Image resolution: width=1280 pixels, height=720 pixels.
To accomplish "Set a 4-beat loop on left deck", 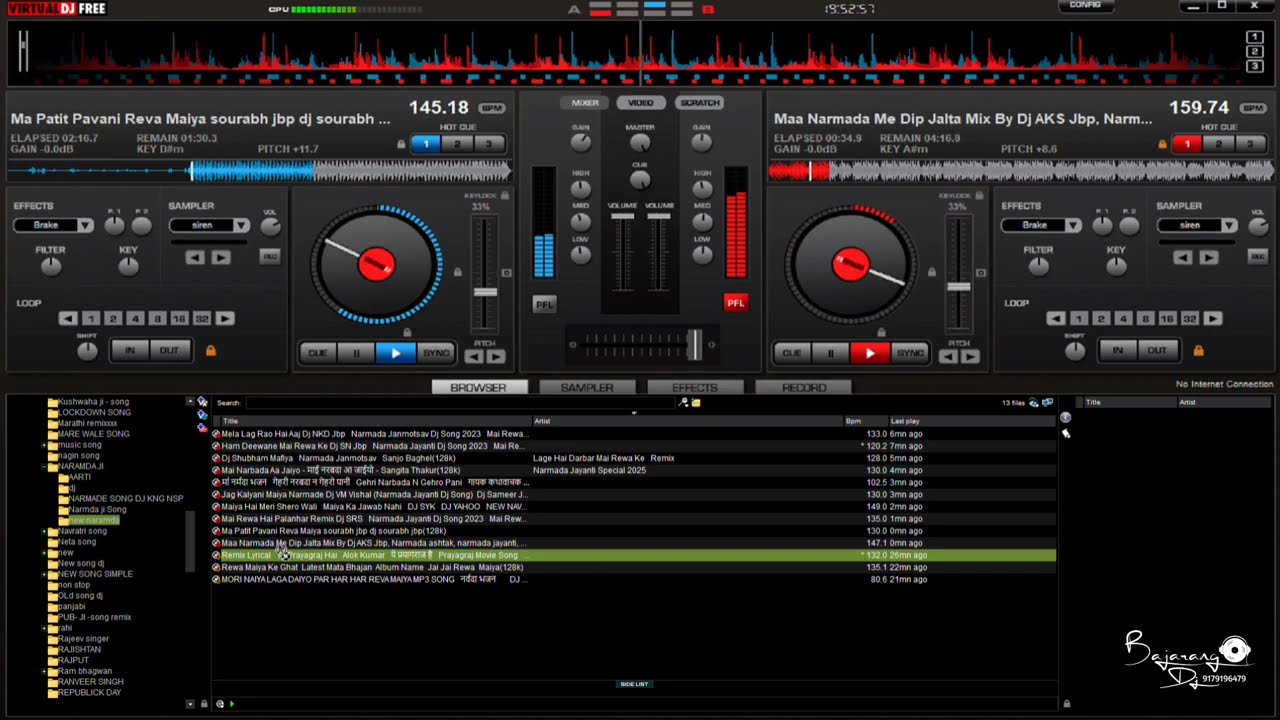I will click(x=135, y=319).
